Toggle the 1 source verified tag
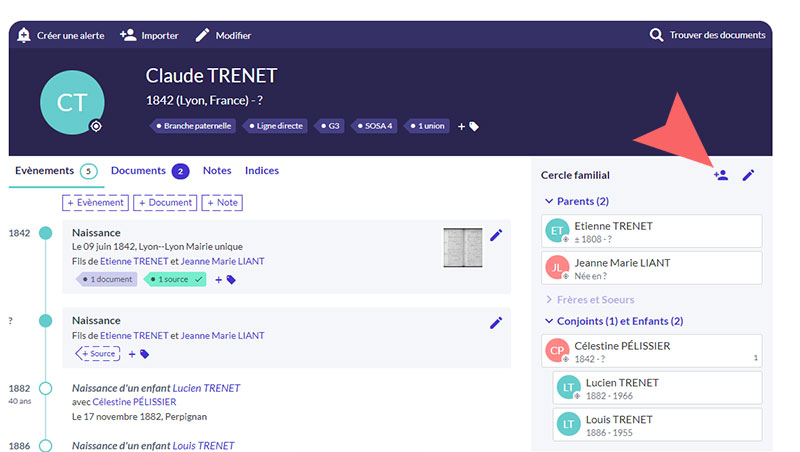This screenshot has width=800, height=452. coord(174,280)
